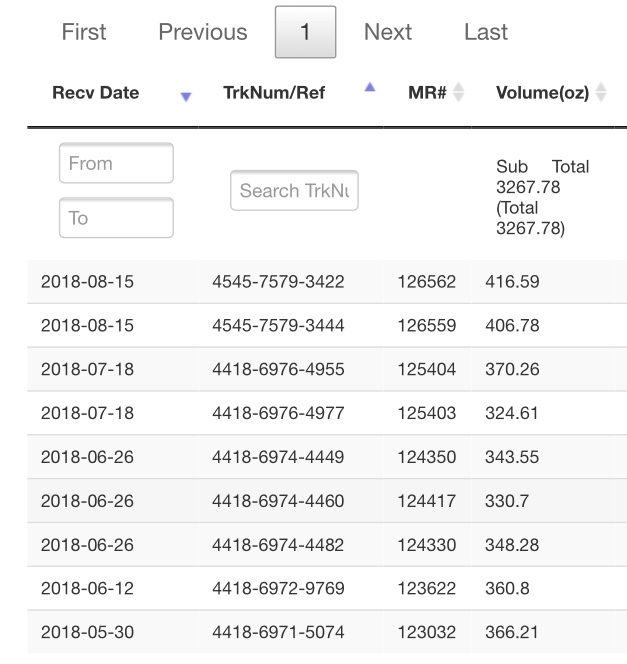Select tracking number 4545-7579-3422
This screenshot has height=664, width=627.
(278, 282)
